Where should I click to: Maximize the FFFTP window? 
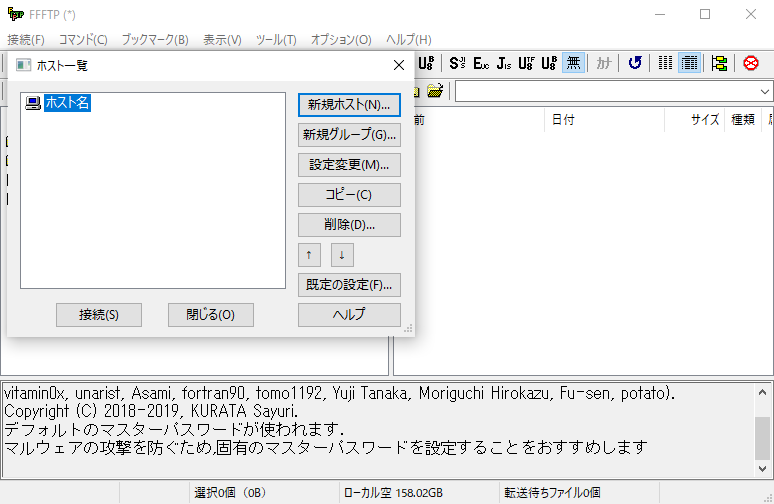705,14
